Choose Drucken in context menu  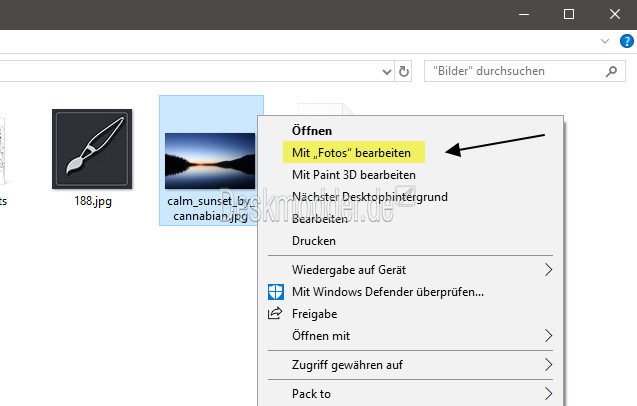click(x=314, y=241)
